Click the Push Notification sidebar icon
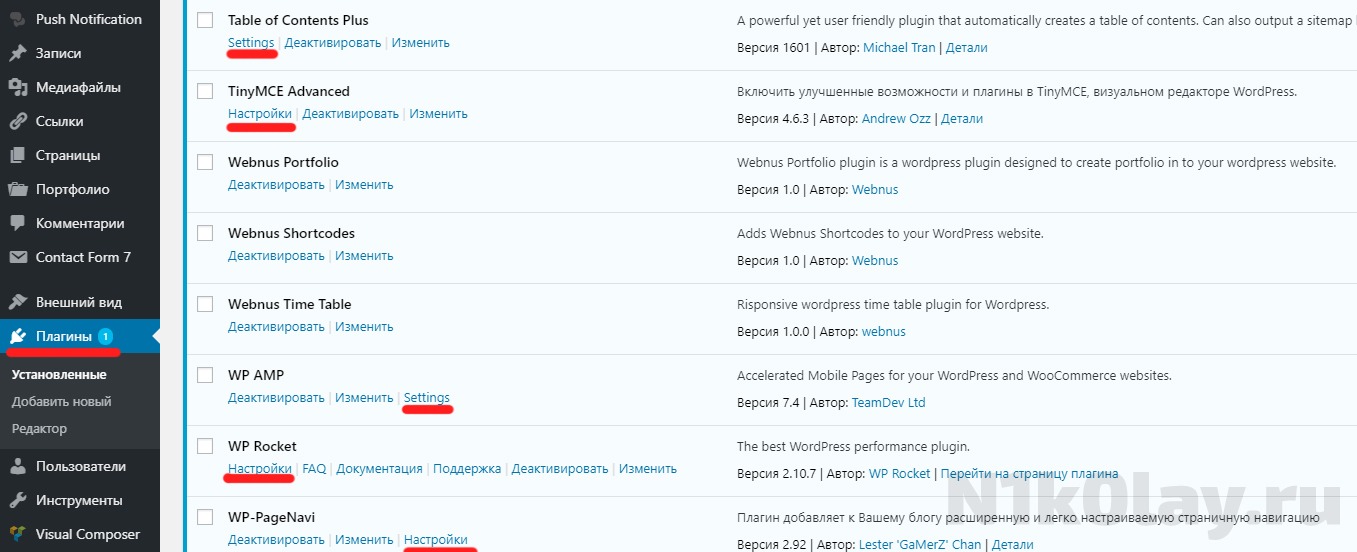 (x=18, y=19)
